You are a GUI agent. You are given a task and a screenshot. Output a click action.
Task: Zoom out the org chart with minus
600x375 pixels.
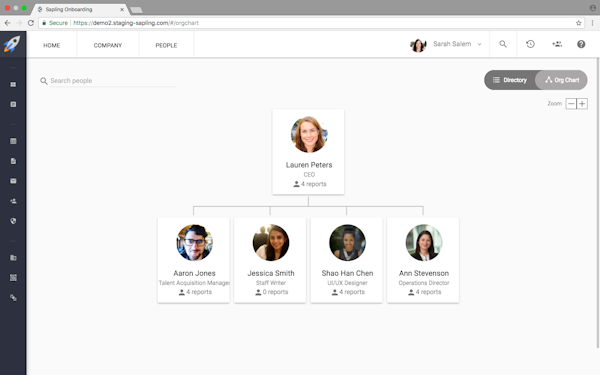coord(571,104)
